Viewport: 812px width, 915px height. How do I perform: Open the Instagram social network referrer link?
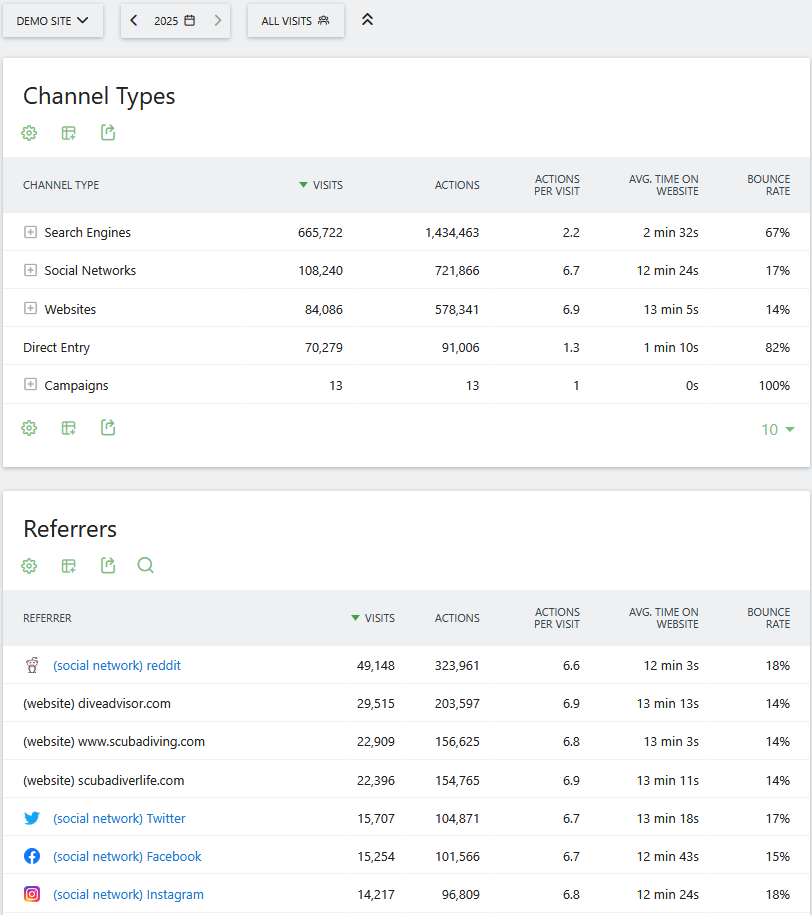pyautogui.click(x=128, y=894)
